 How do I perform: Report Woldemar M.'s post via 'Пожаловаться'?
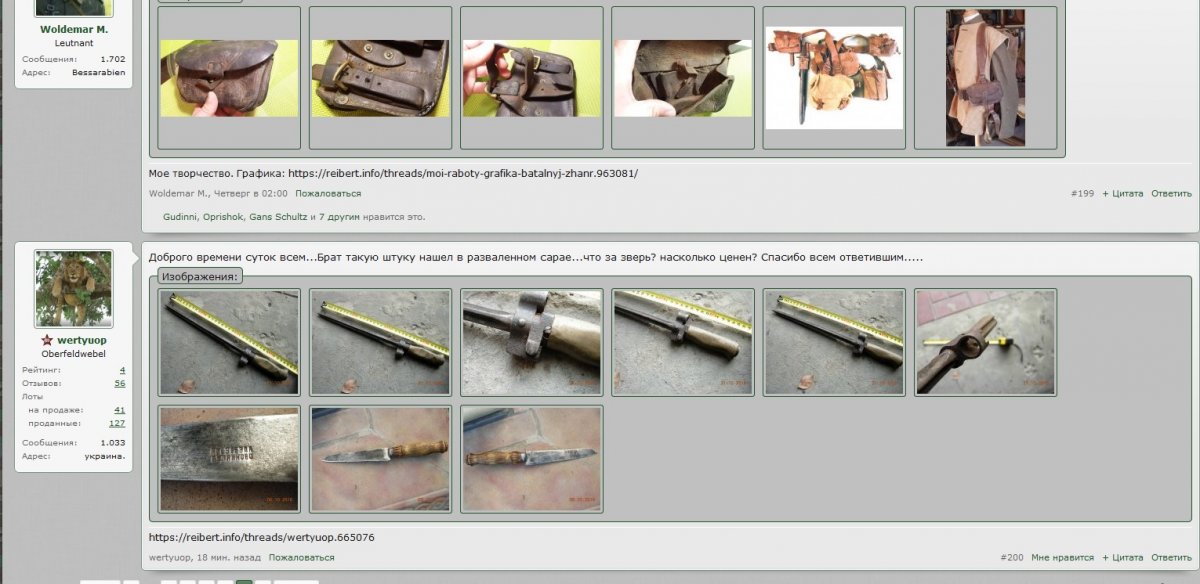tap(328, 193)
